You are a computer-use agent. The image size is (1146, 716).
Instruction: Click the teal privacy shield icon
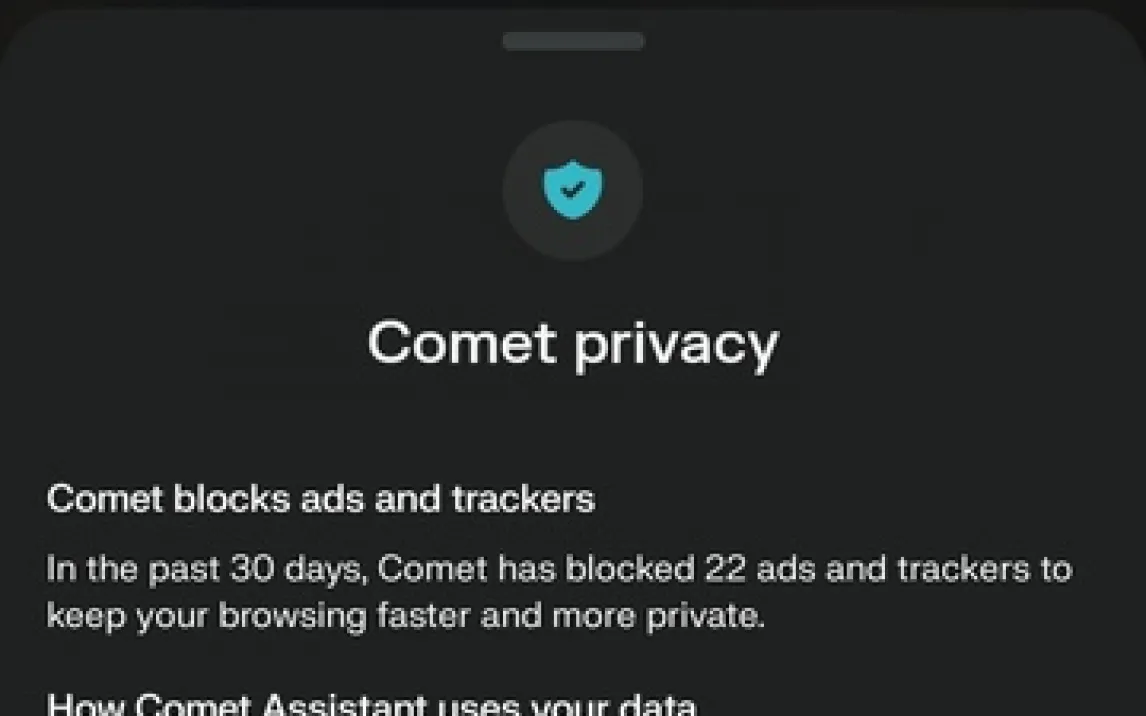point(573,190)
